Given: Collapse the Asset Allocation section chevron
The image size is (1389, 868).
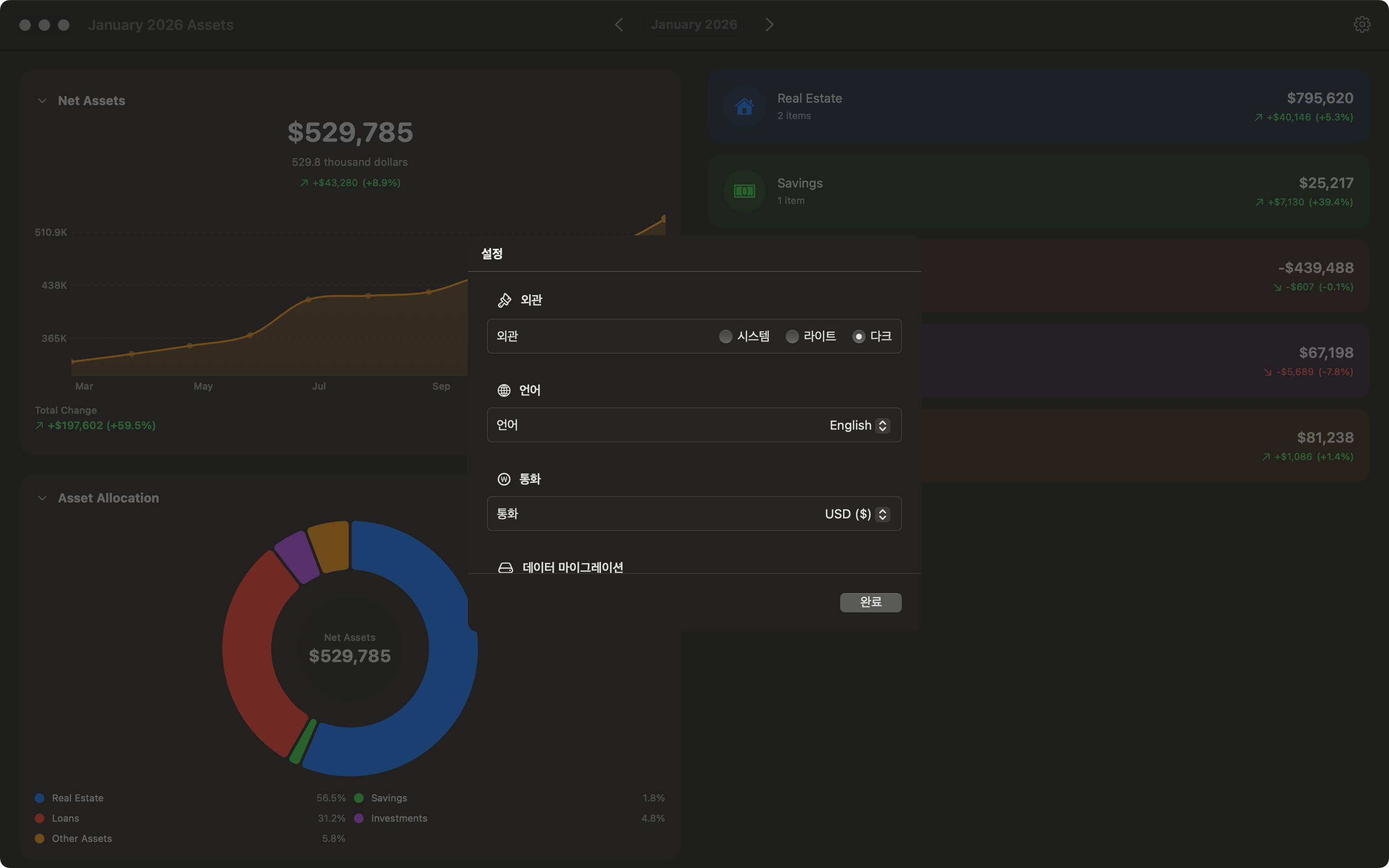Looking at the screenshot, I should 42,498.
